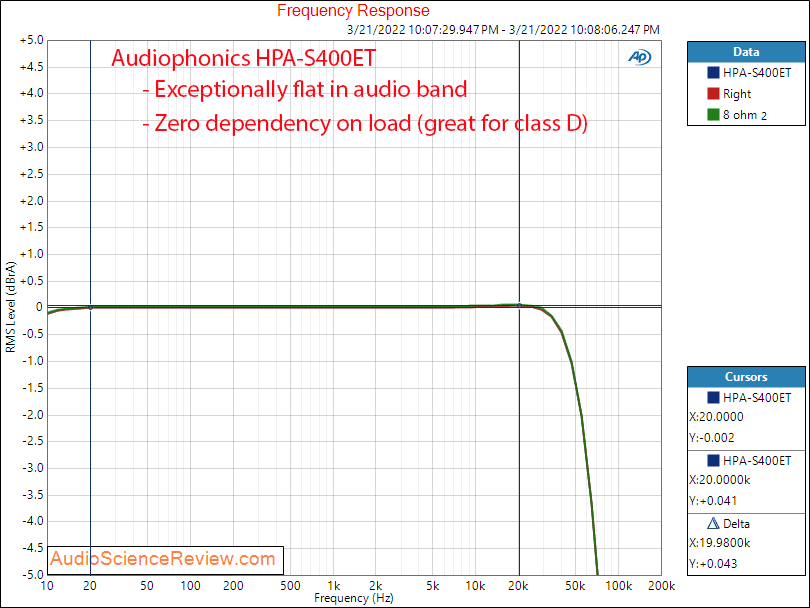The height and width of the screenshot is (608, 810).
Task: Select the cursor point at 20 Hz on the trace
Action: pos(90,307)
